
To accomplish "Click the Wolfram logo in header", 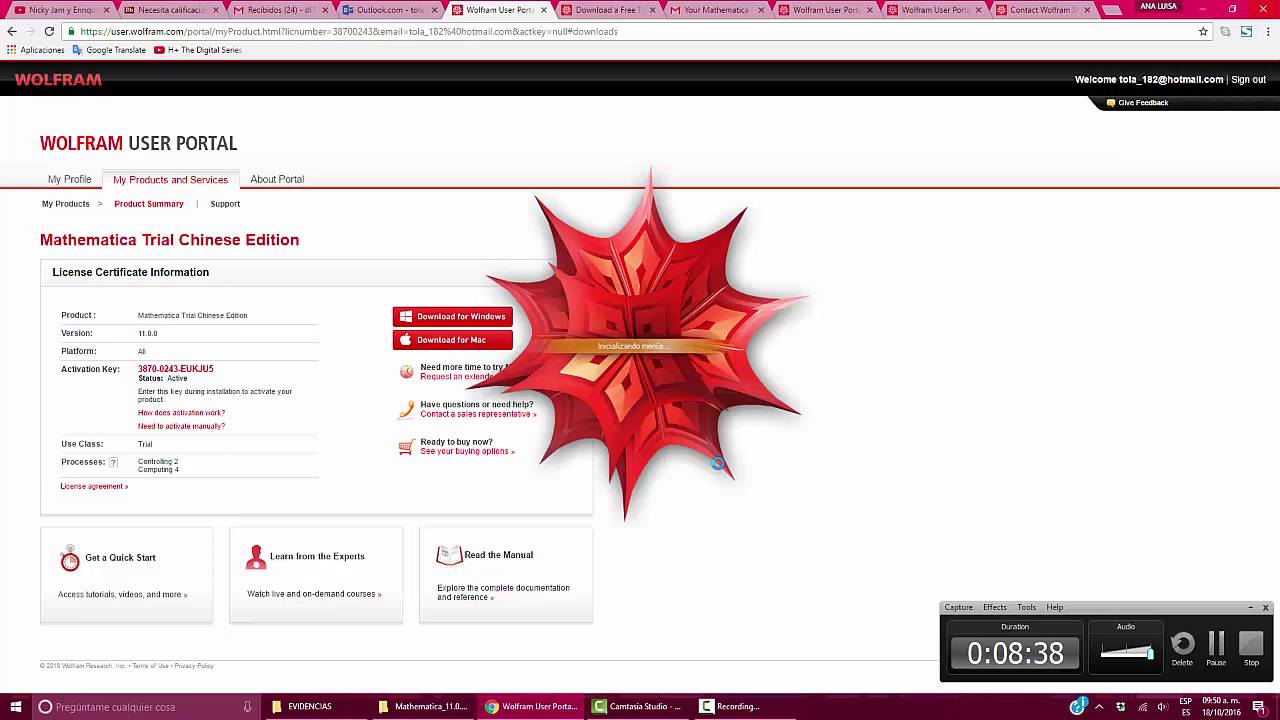I will [58, 80].
